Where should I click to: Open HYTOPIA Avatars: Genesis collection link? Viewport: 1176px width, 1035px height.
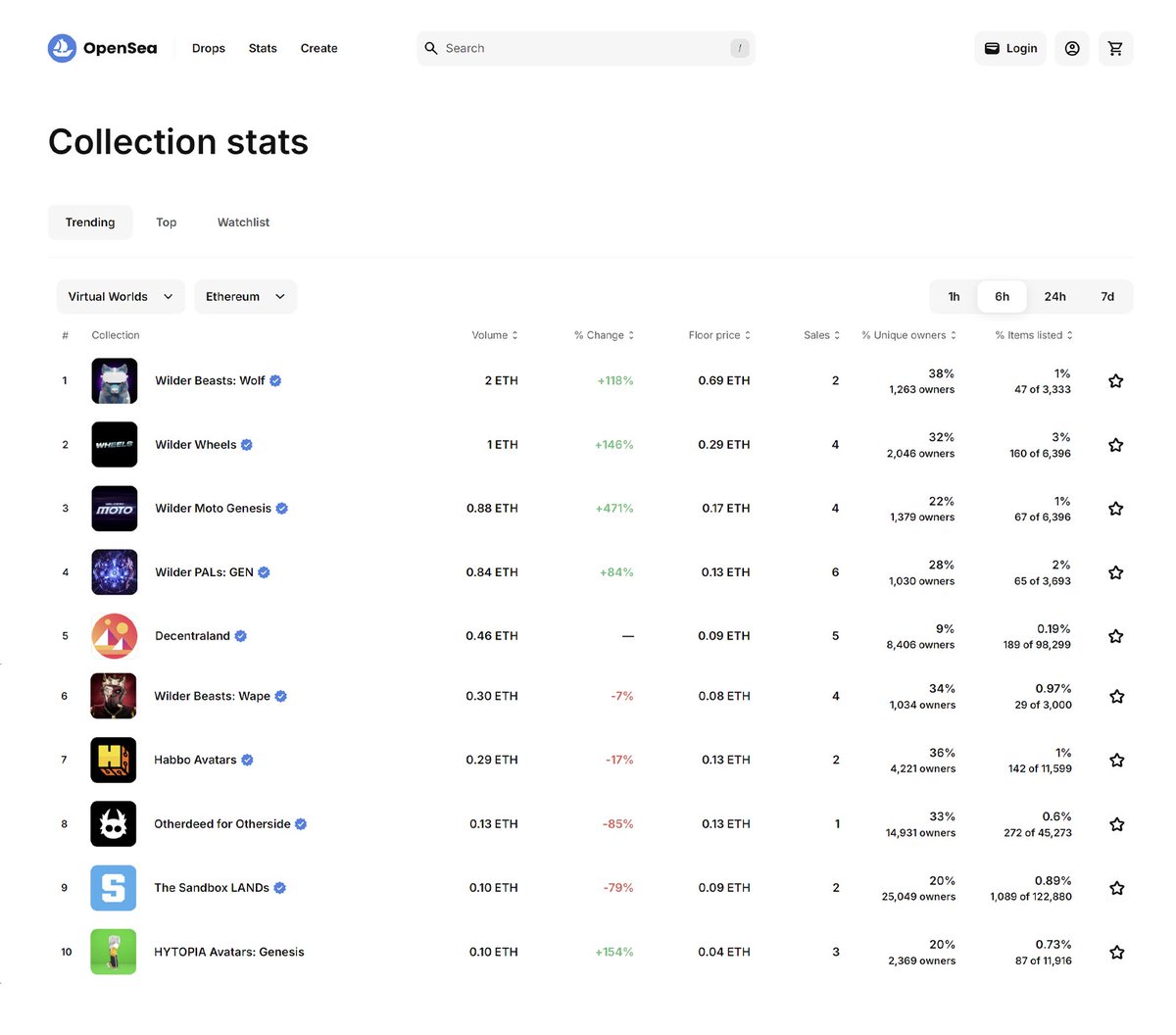click(x=229, y=952)
